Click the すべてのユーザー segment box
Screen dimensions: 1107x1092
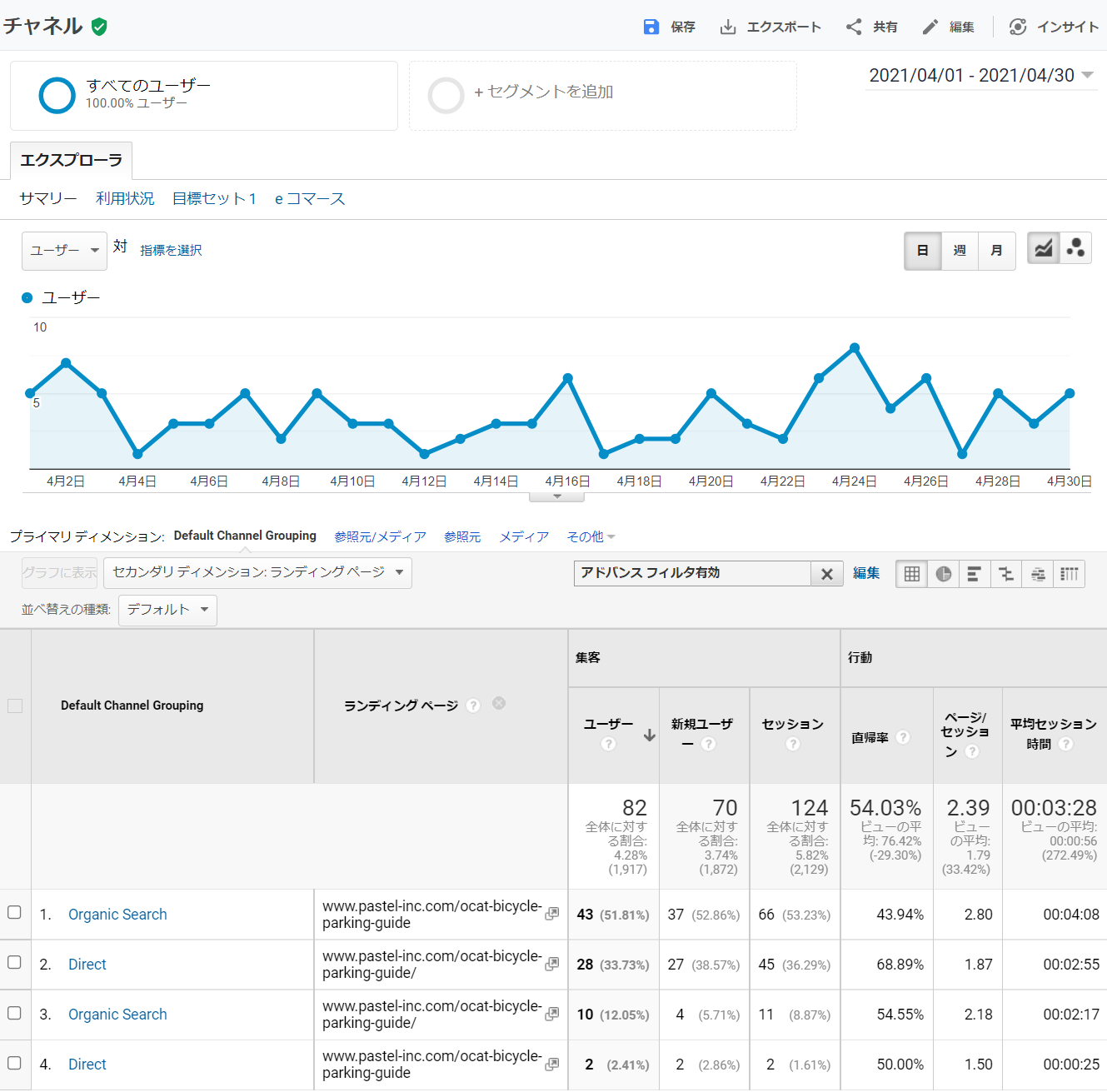(204, 96)
